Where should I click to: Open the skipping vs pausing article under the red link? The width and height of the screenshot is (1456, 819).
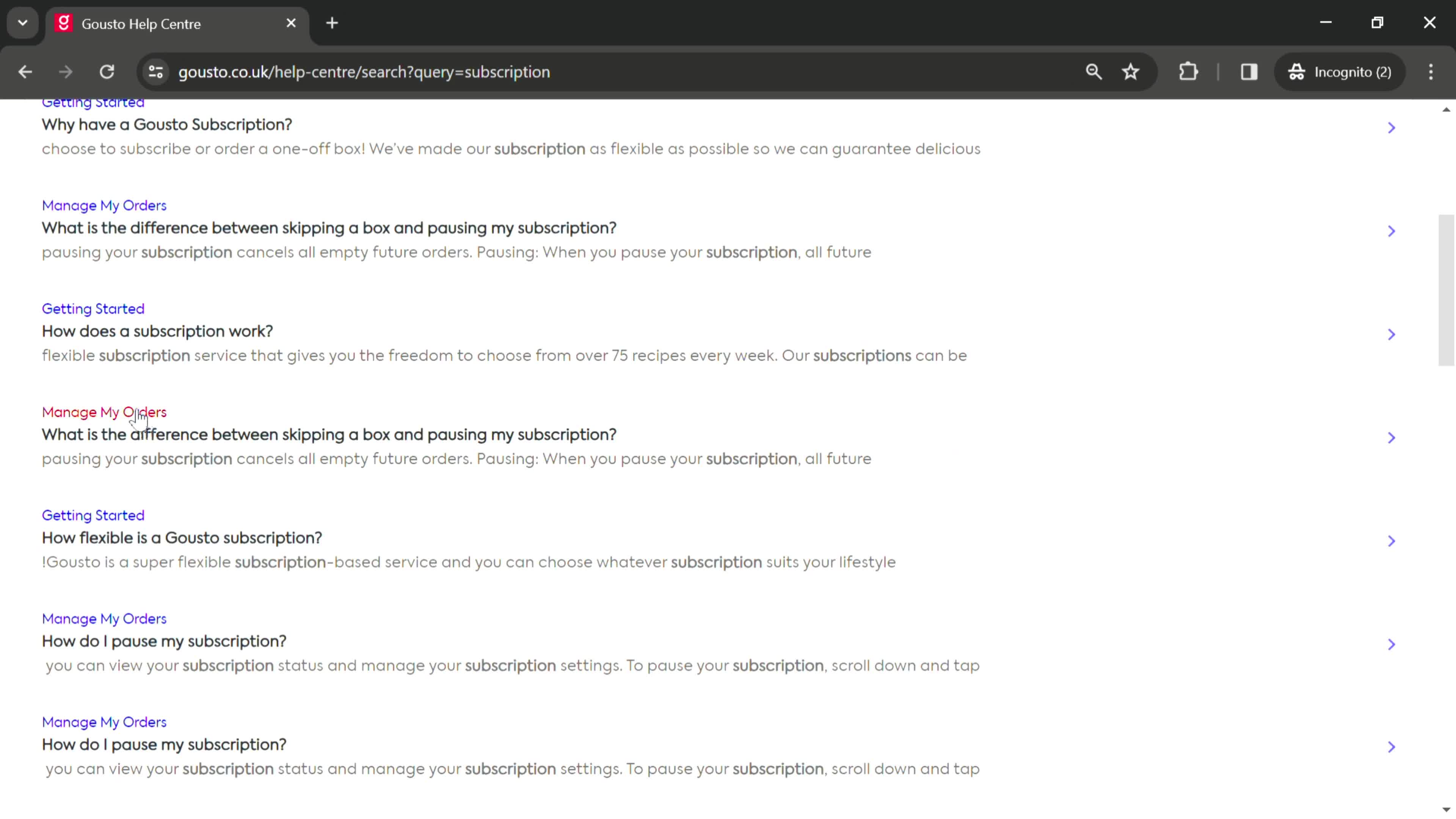coord(329,435)
